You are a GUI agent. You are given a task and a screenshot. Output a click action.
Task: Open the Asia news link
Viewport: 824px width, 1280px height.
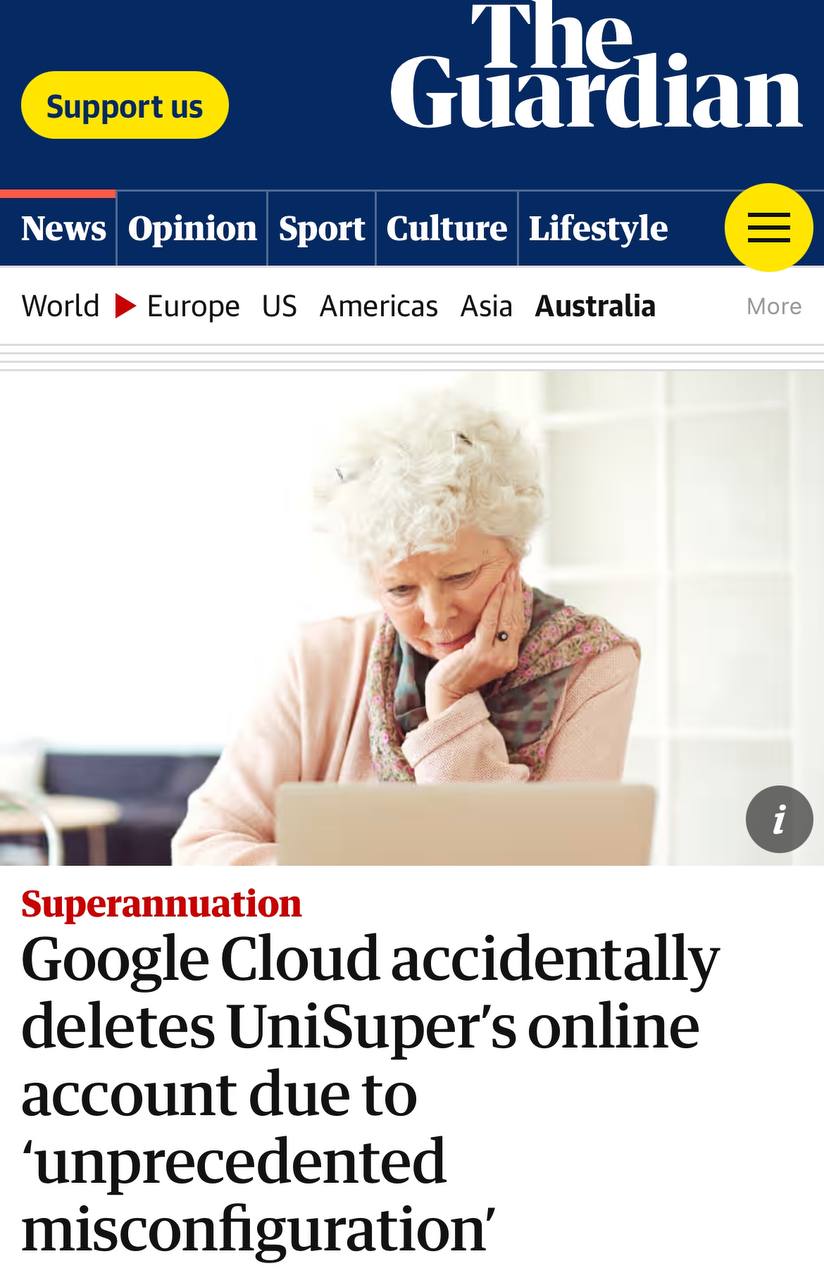pos(486,305)
